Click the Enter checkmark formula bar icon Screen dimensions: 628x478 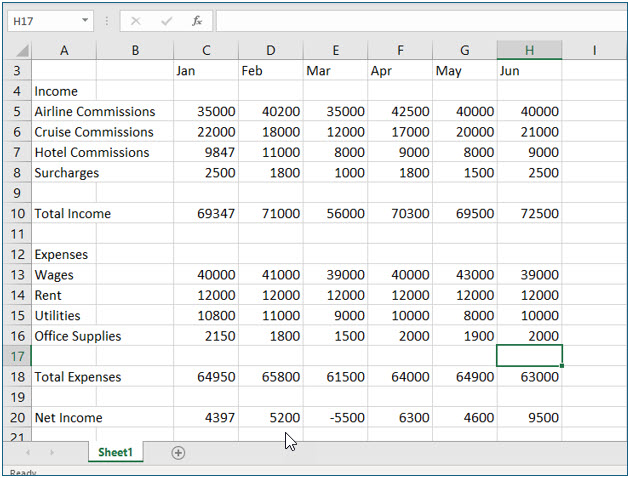(x=166, y=21)
